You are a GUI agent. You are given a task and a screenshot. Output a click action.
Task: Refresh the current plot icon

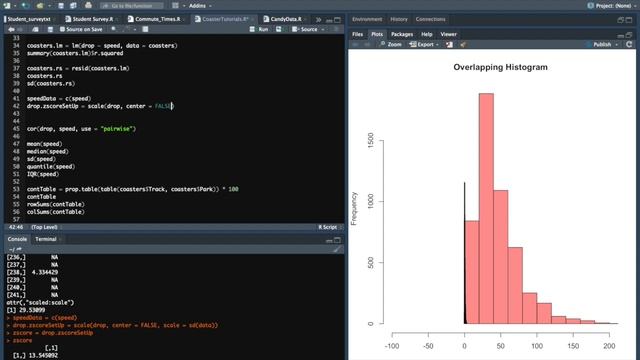point(629,44)
